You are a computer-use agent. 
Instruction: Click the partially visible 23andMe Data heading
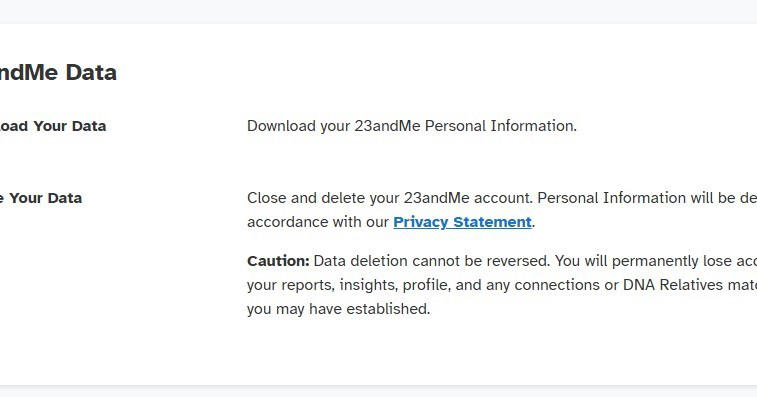click(x=58, y=72)
